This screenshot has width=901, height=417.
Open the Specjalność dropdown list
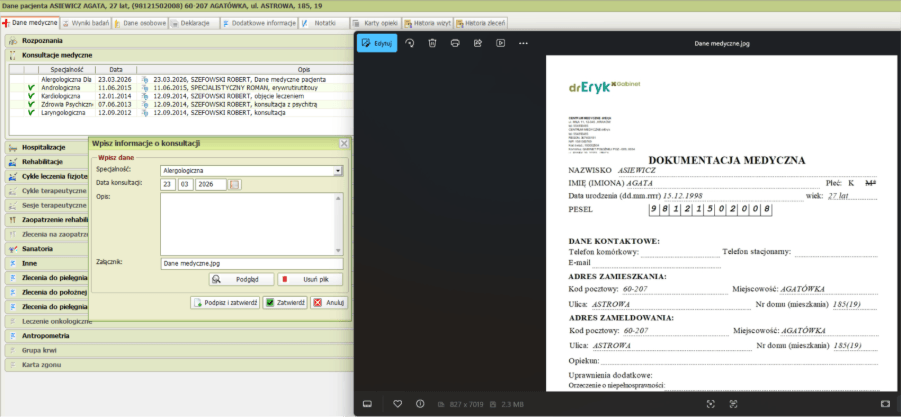[x=339, y=171]
